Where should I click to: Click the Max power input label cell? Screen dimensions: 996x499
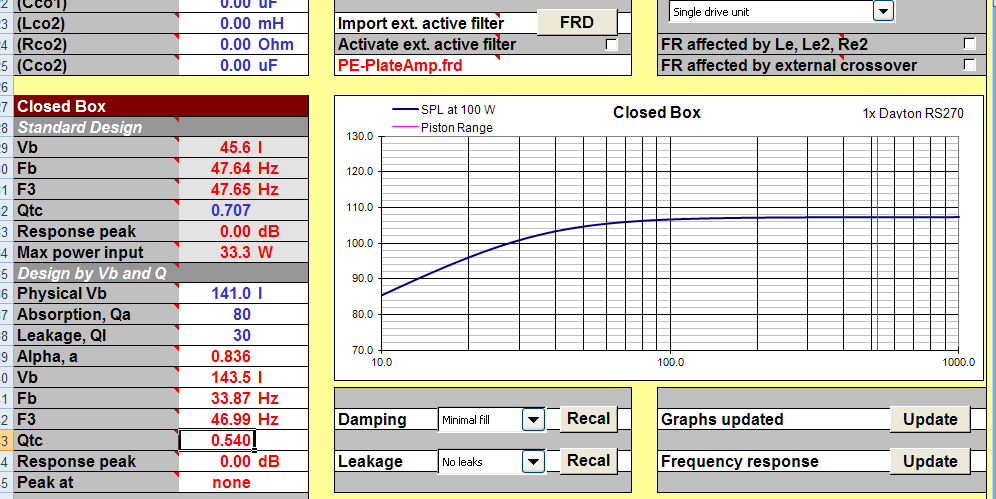97,253
